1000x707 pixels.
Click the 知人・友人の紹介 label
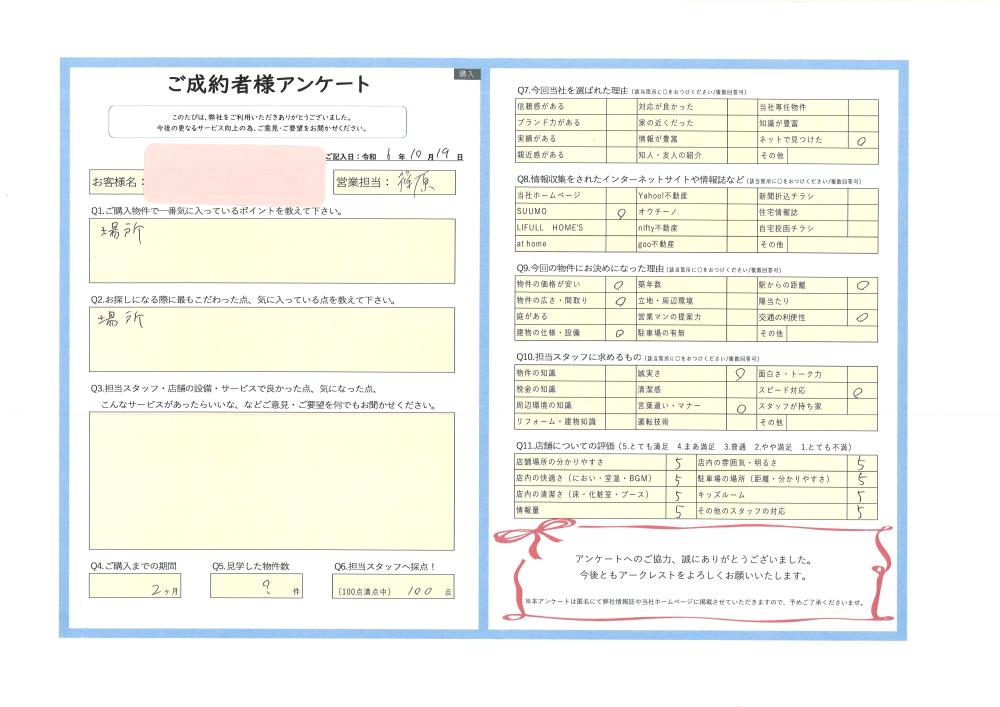670,155
